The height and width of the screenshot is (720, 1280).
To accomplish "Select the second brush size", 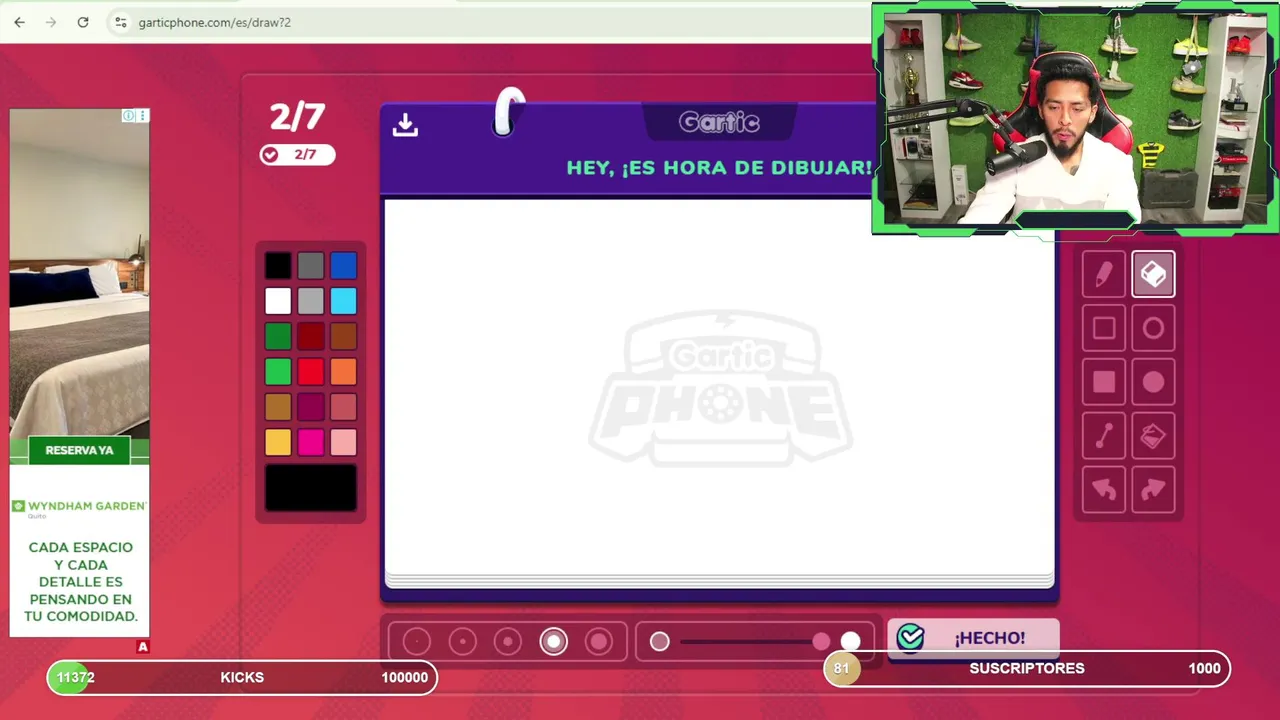I will point(462,642).
